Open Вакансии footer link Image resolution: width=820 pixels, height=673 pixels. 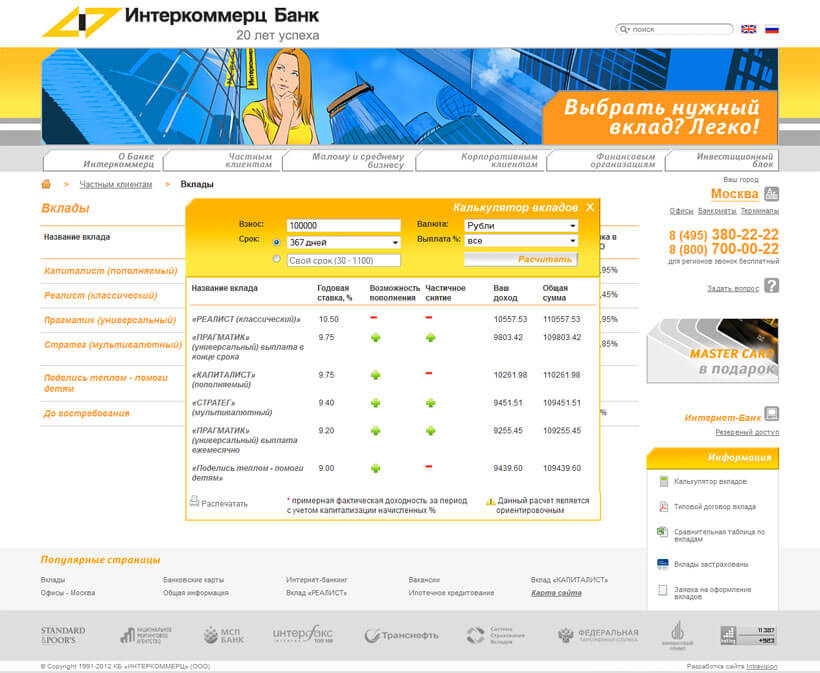(x=424, y=580)
